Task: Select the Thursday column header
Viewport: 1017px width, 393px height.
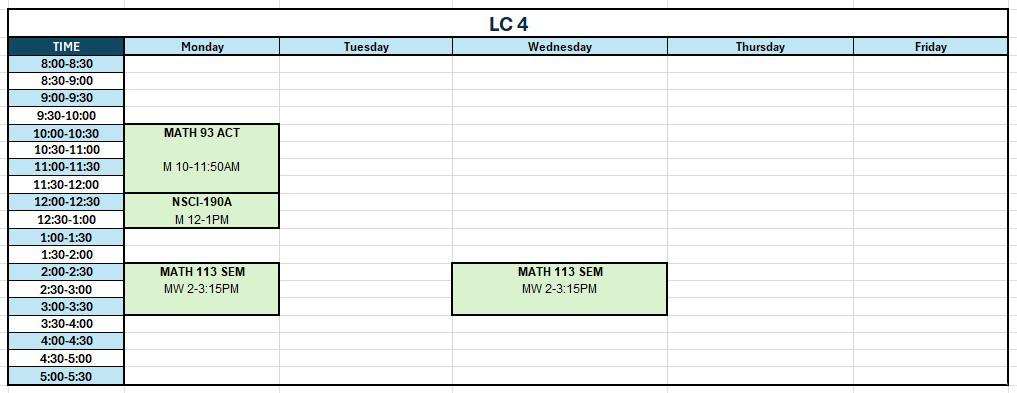Action: pyautogui.click(x=760, y=47)
